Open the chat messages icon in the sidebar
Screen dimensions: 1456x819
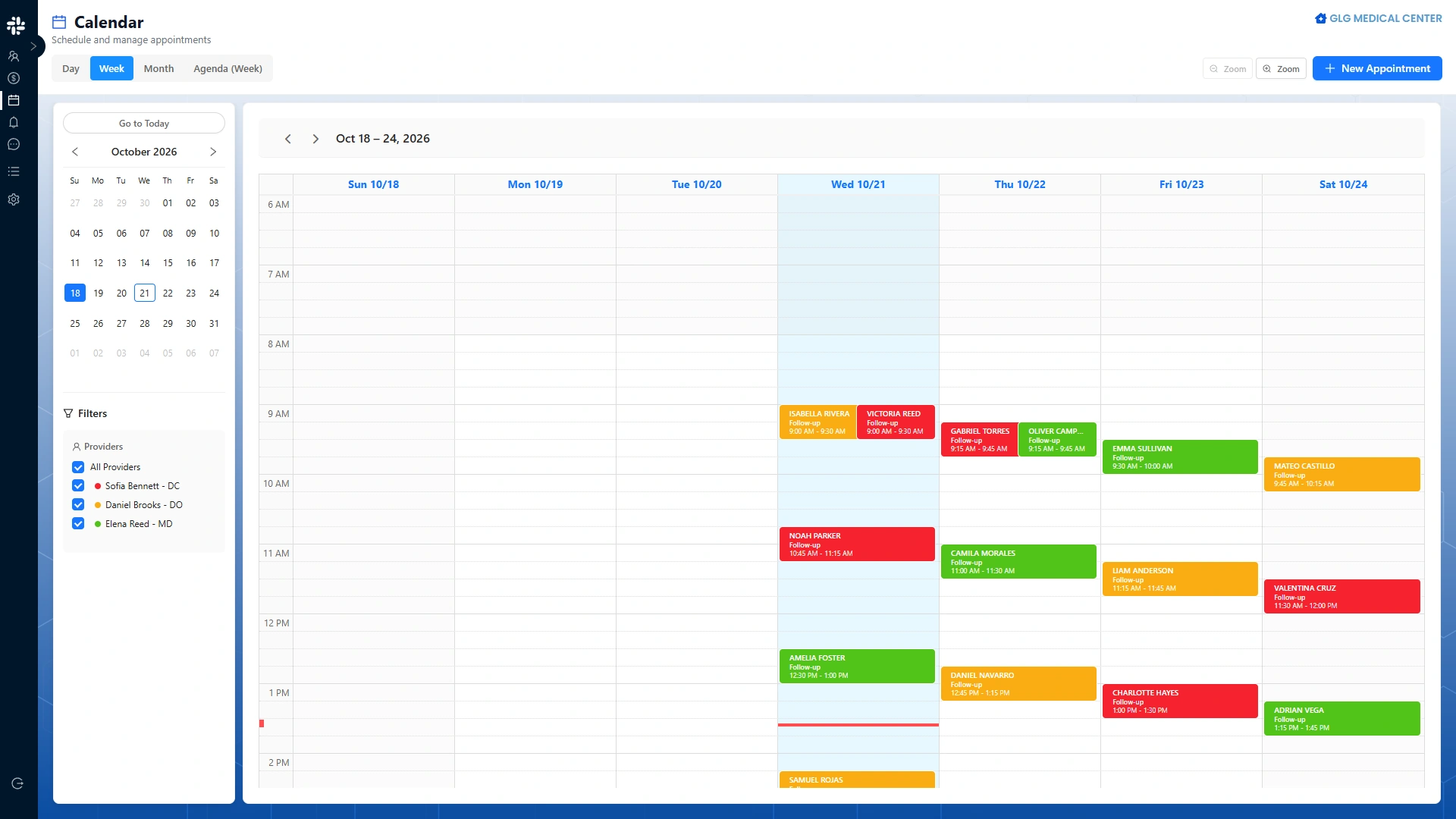coord(14,144)
